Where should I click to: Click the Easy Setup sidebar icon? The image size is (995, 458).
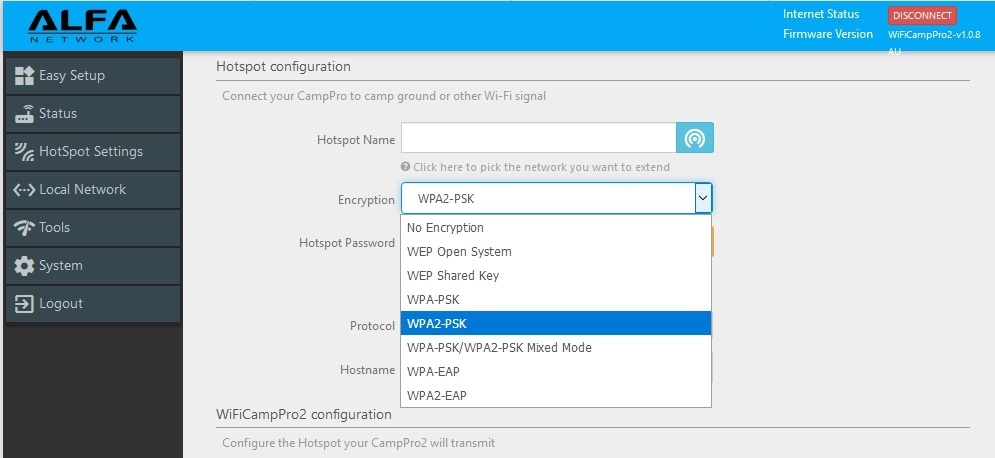pyautogui.click(x=24, y=76)
